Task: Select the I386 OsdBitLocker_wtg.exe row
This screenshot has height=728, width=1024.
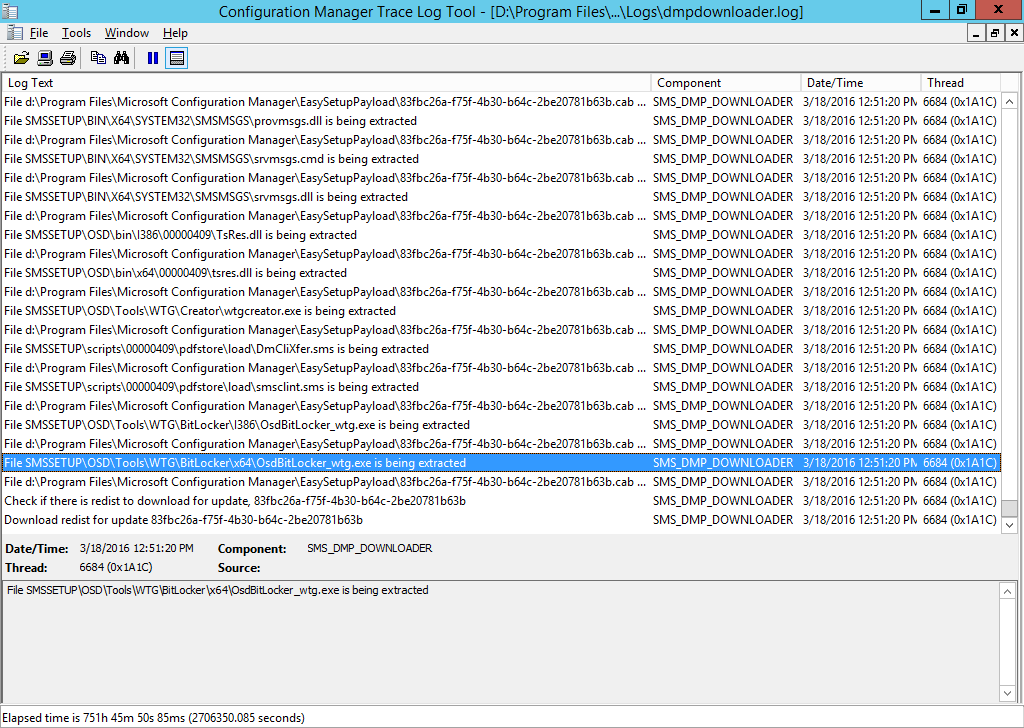Action: pyautogui.click(x=501, y=424)
